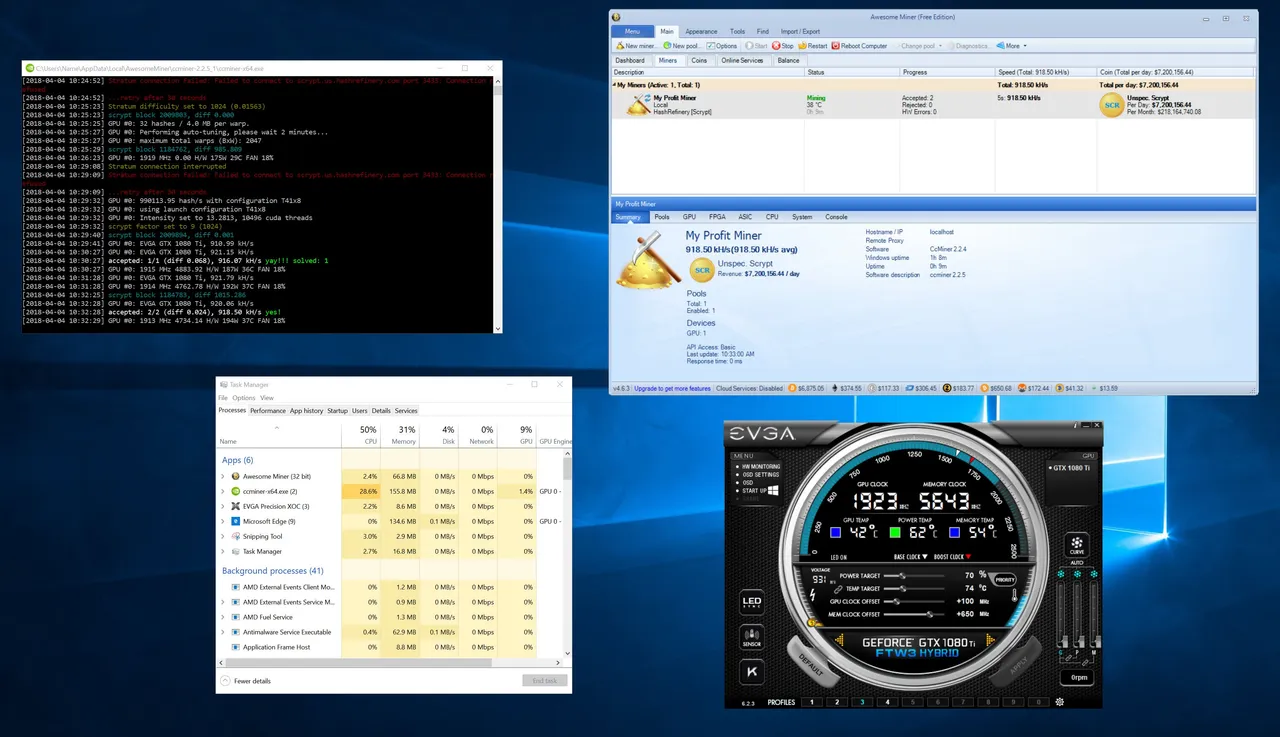Click the LED Sync button in EVGA Precision
This screenshot has height=737, width=1280.
click(x=751, y=603)
